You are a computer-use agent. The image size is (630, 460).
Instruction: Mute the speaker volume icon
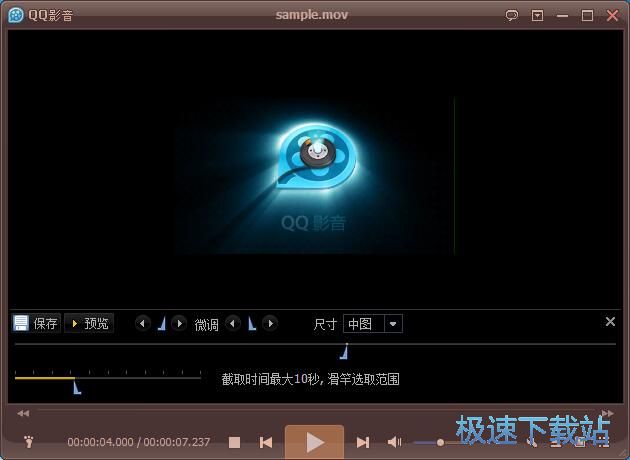(394, 442)
